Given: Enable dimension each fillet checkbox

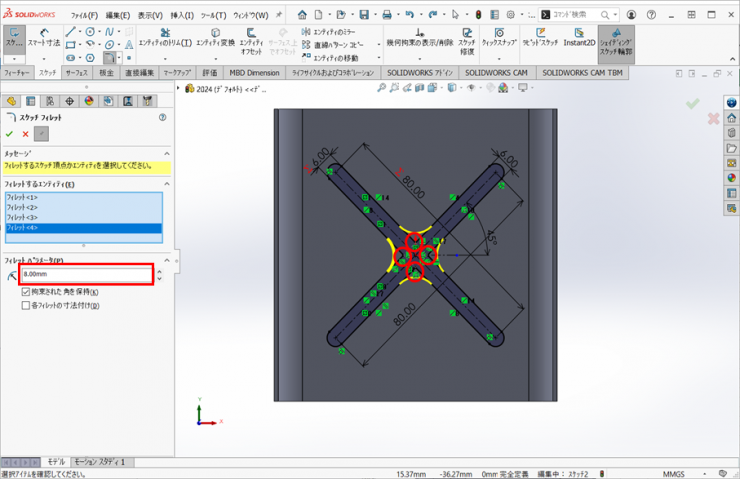Looking at the screenshot, I should click(x=26, y=305).
